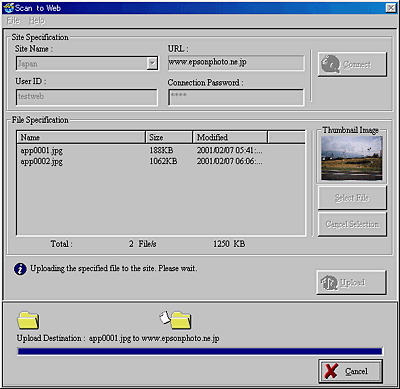The image size is (400, 389).
Task: Click the Select File button
Action: 352,198
